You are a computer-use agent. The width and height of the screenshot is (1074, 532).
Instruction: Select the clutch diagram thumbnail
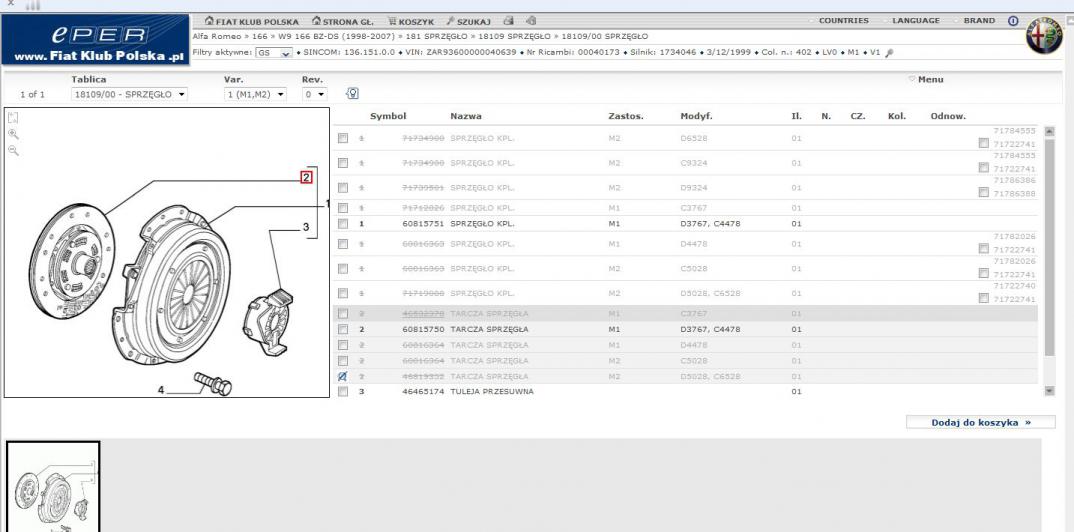click(x=53, y=487)
